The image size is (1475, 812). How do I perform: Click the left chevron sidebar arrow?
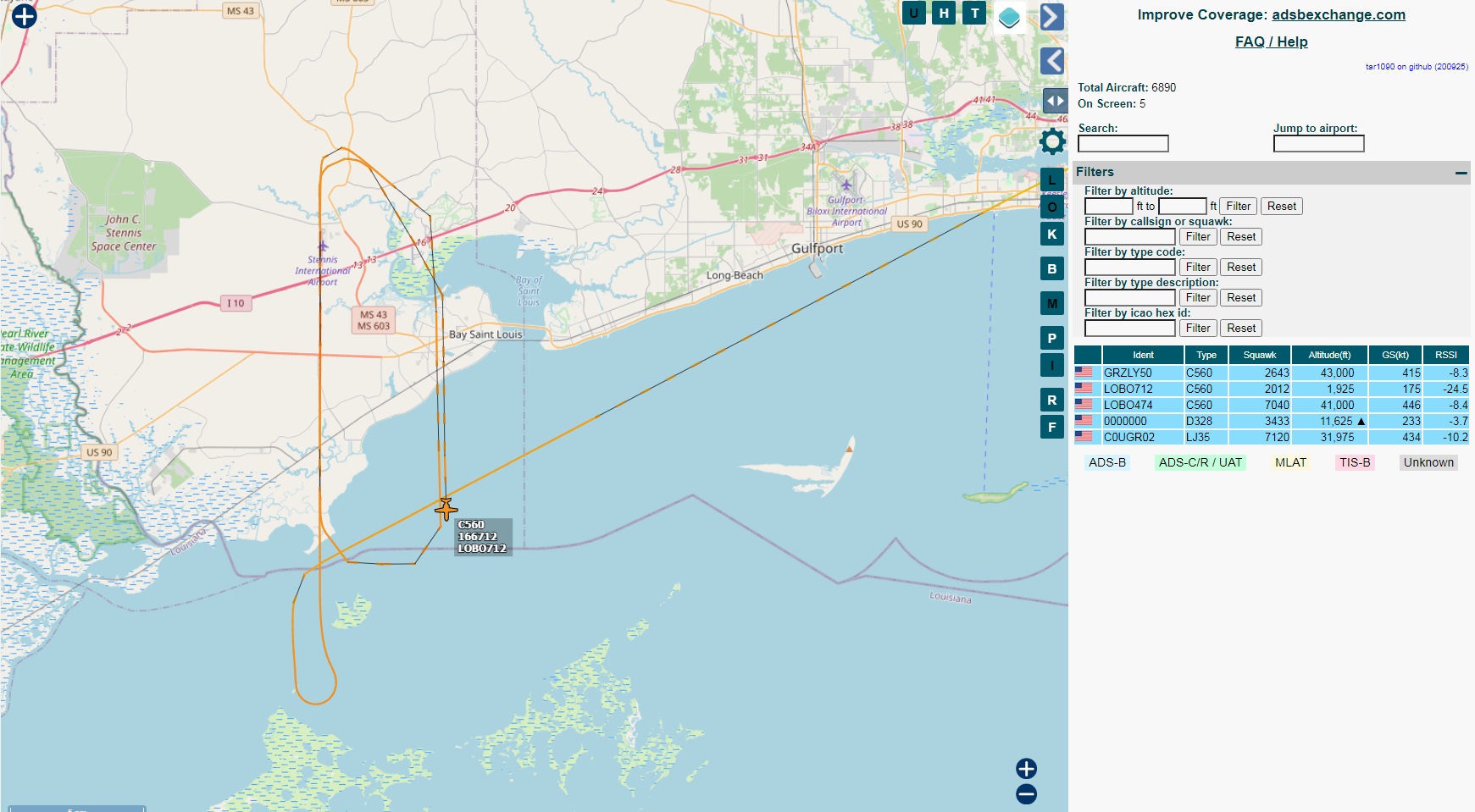pos(1052,60)
